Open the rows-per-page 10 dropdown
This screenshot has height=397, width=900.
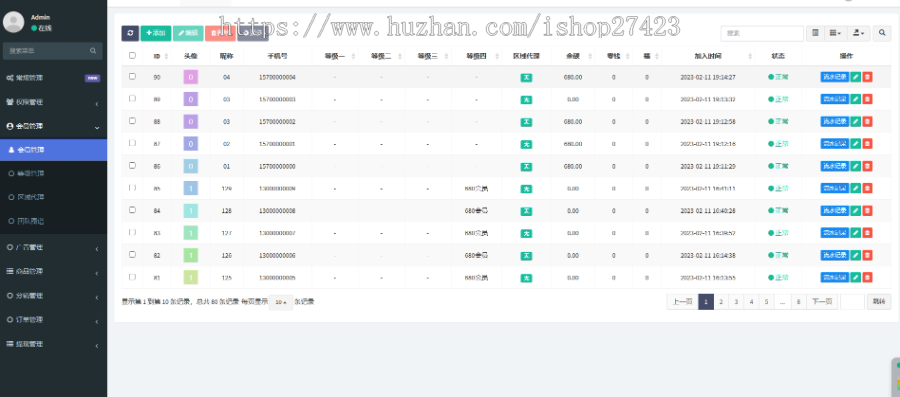click(281, 302)
